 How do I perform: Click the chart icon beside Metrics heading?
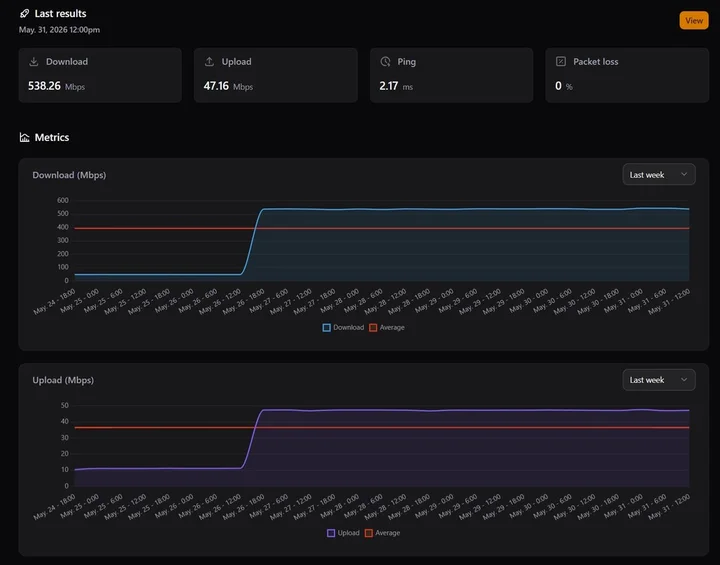[24, 137]
